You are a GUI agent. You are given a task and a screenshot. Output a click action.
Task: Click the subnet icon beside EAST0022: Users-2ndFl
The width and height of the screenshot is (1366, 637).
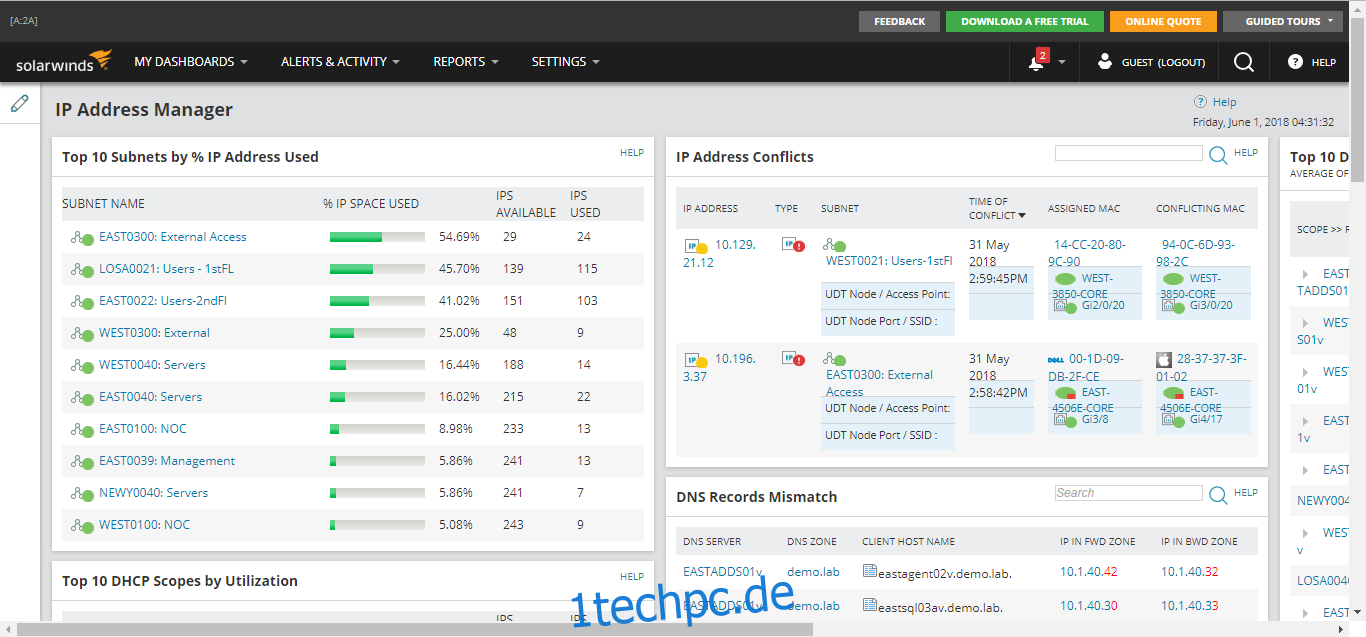[x=82, y=302]
